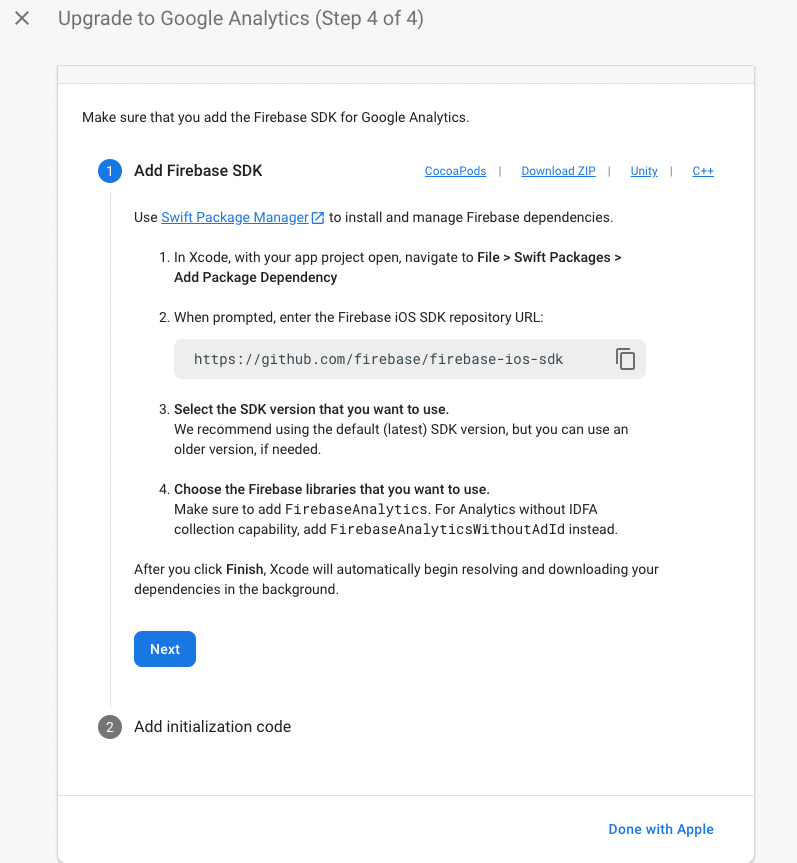
Task: Click Done with Apple
Action: pos(660,829)
